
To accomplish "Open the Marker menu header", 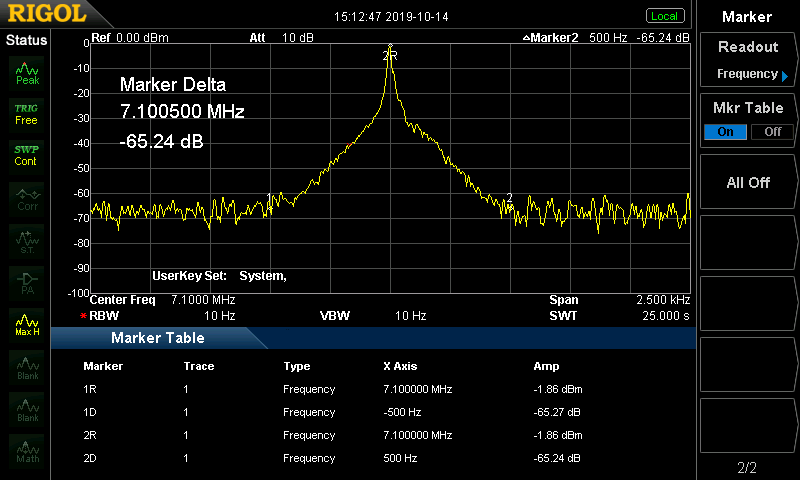I will tap(747, 16).
